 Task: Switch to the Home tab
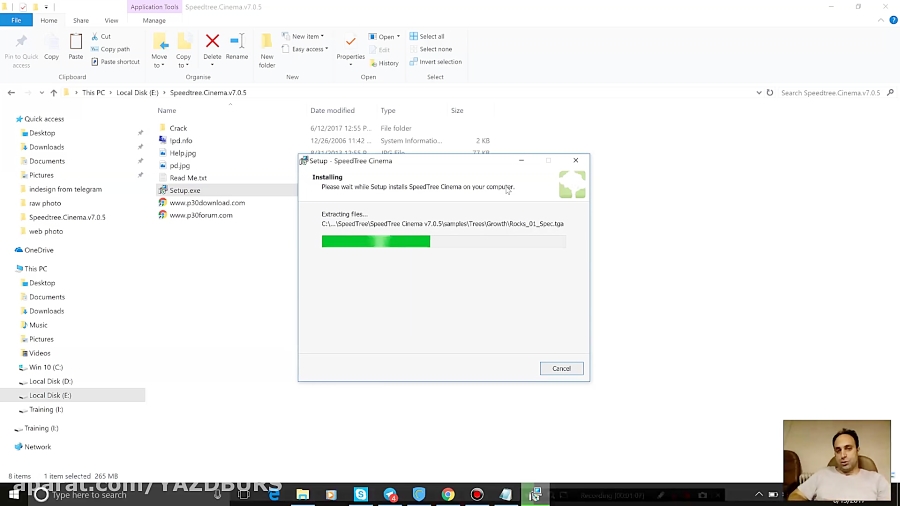point(49,20)
